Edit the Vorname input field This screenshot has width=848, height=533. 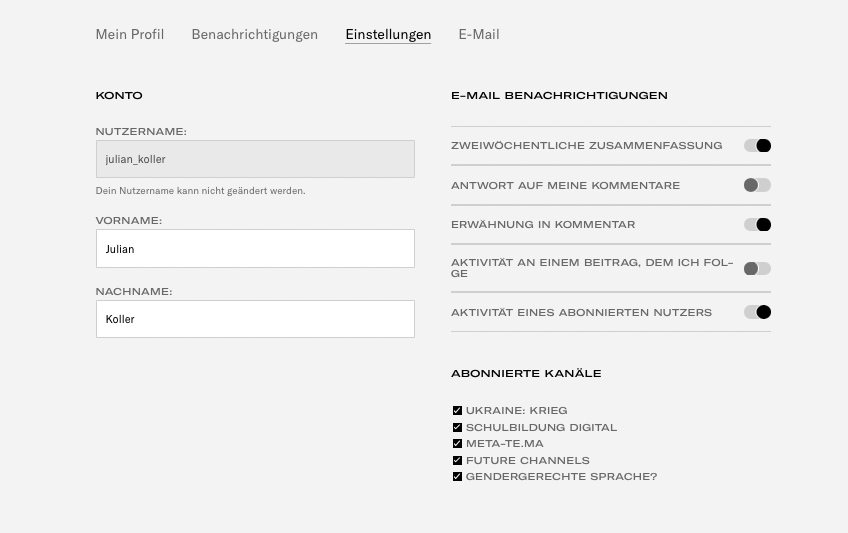255,249
